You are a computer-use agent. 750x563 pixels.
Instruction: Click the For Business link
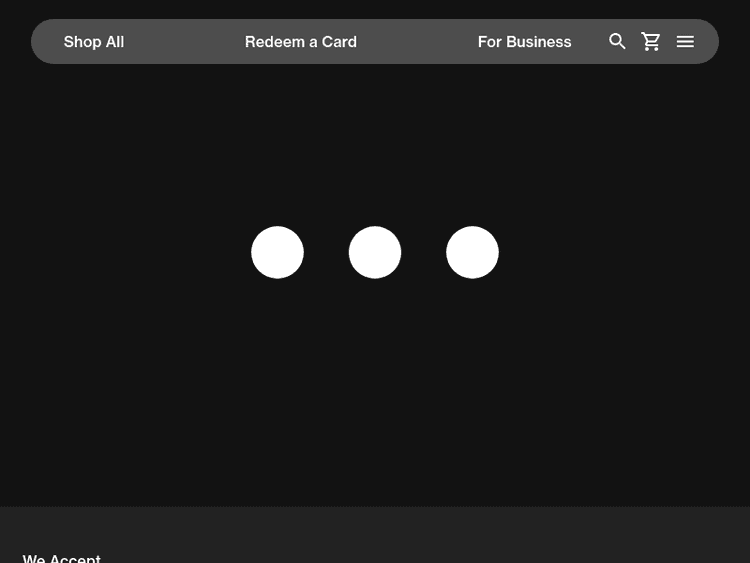pos(524,41)
